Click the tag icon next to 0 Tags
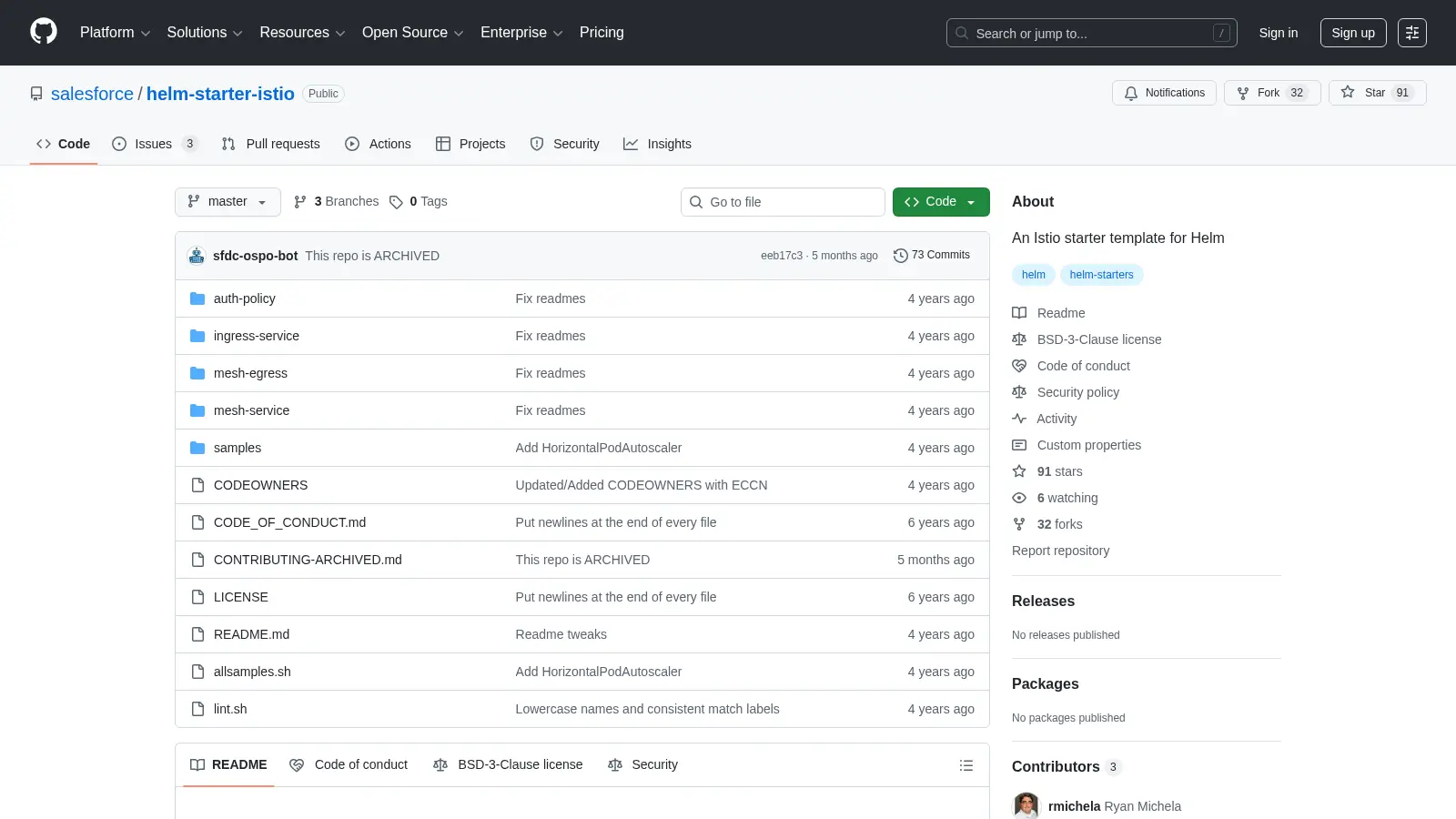Image resolution: width=1456 pixels, height=819 pixels. point(396,202)
